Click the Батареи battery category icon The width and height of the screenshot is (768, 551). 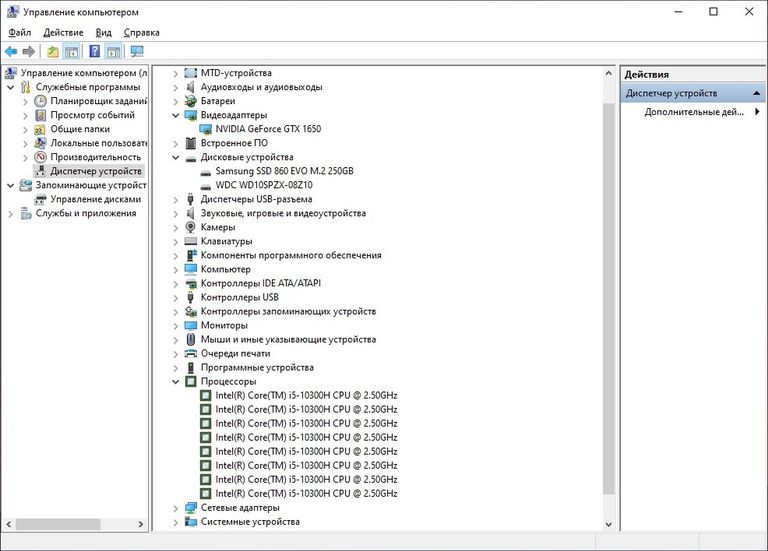coord(191,101)
